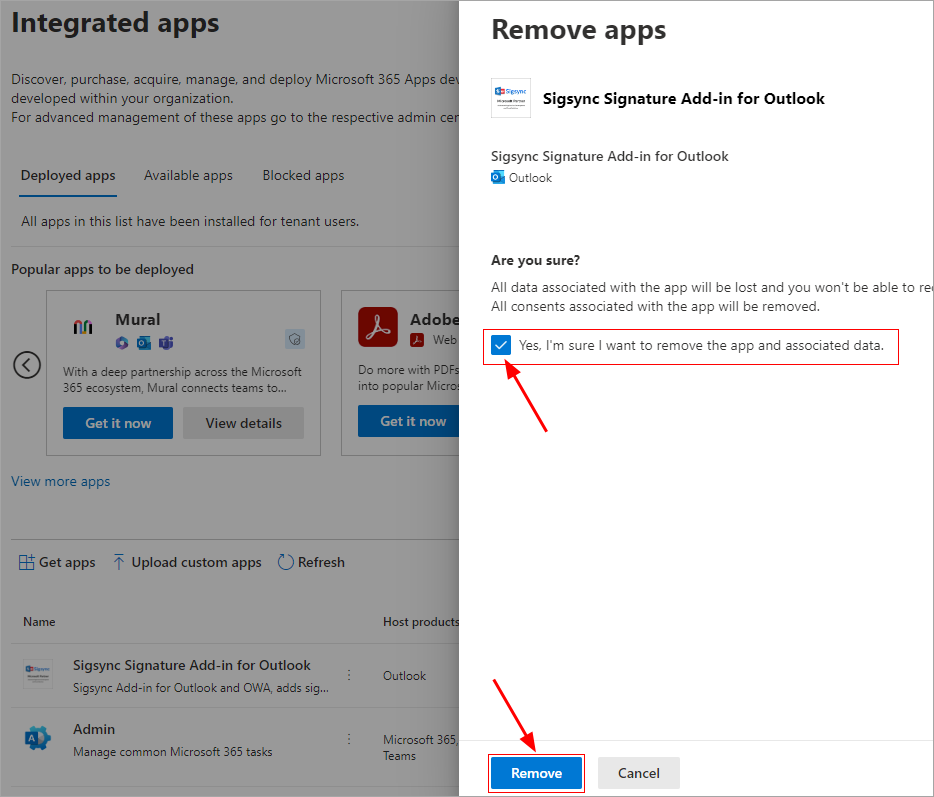
Task: Click the shield badge on the Mural card
Action: click(294, 339)
